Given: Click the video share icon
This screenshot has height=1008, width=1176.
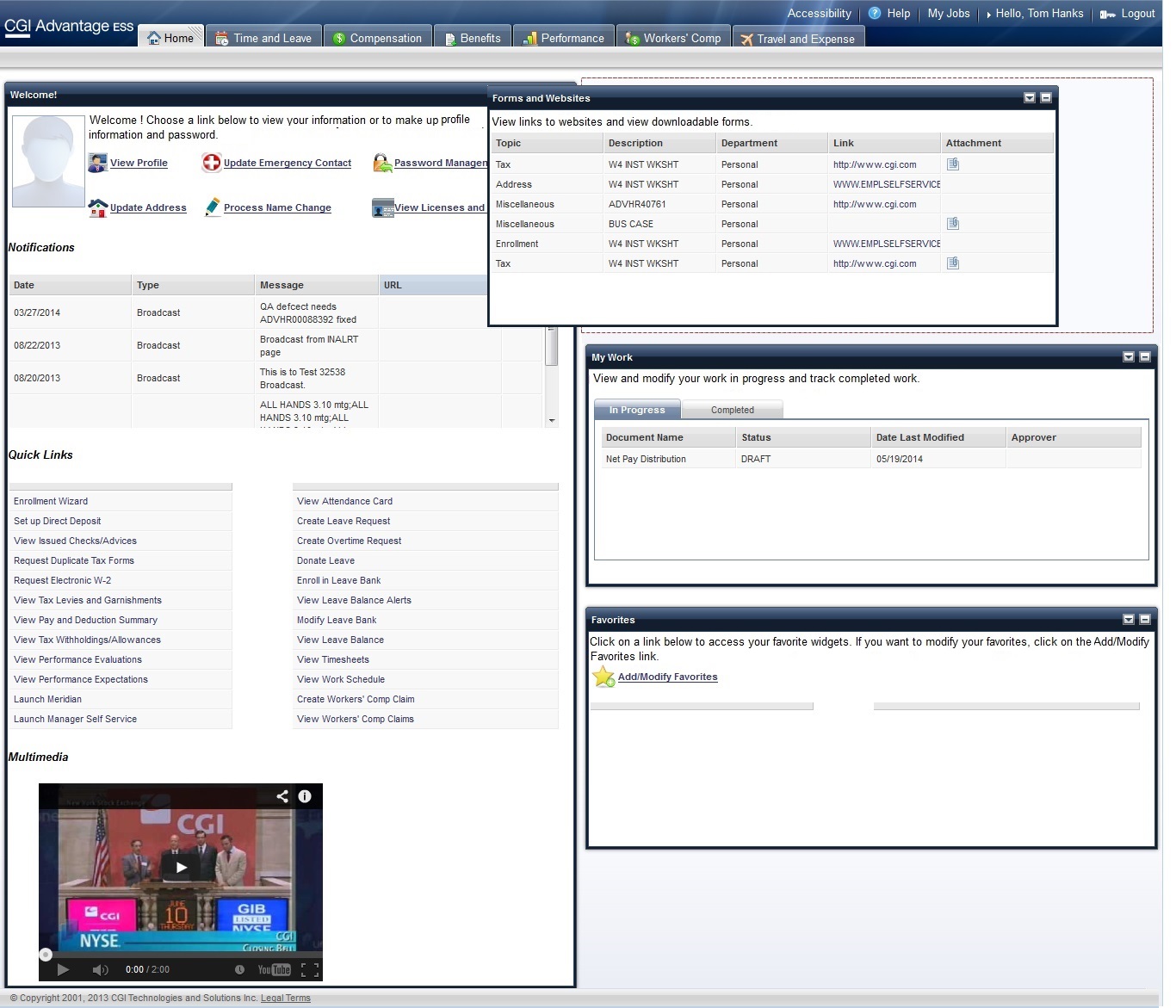Looking at the screenshot, I should click(x=282, y=796).
